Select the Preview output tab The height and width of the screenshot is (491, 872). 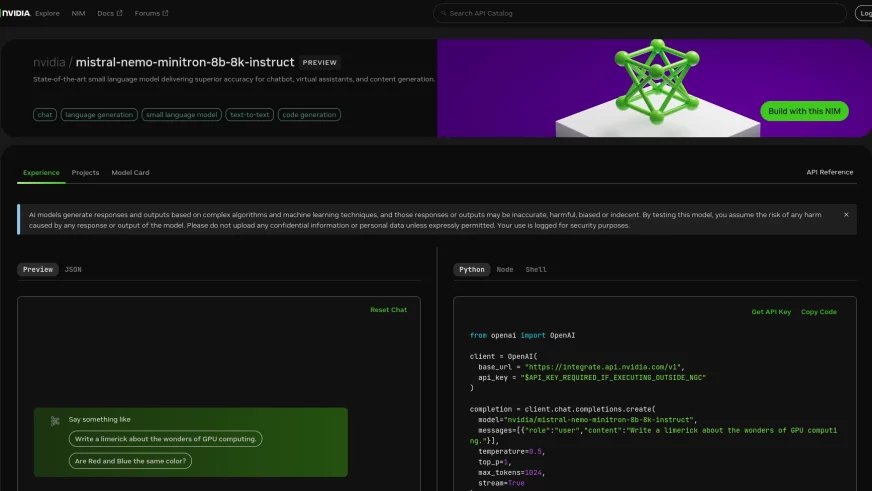38,270
